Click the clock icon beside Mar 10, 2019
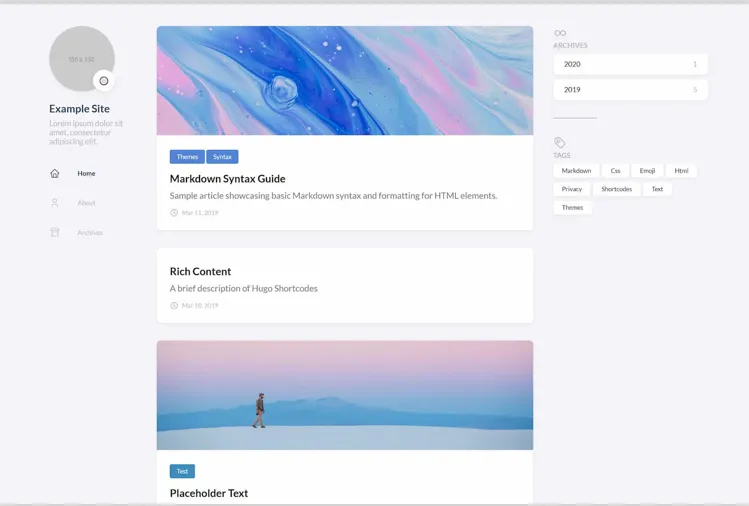 [x=174, y=305]
